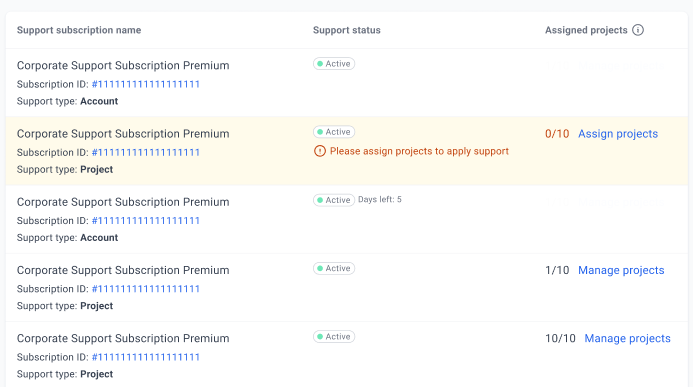Image resolution: width=693 pixels, height=387 pixels.
Task: Click 'Support type: Project' in the 10/10 row
Action: click(65, 374)
